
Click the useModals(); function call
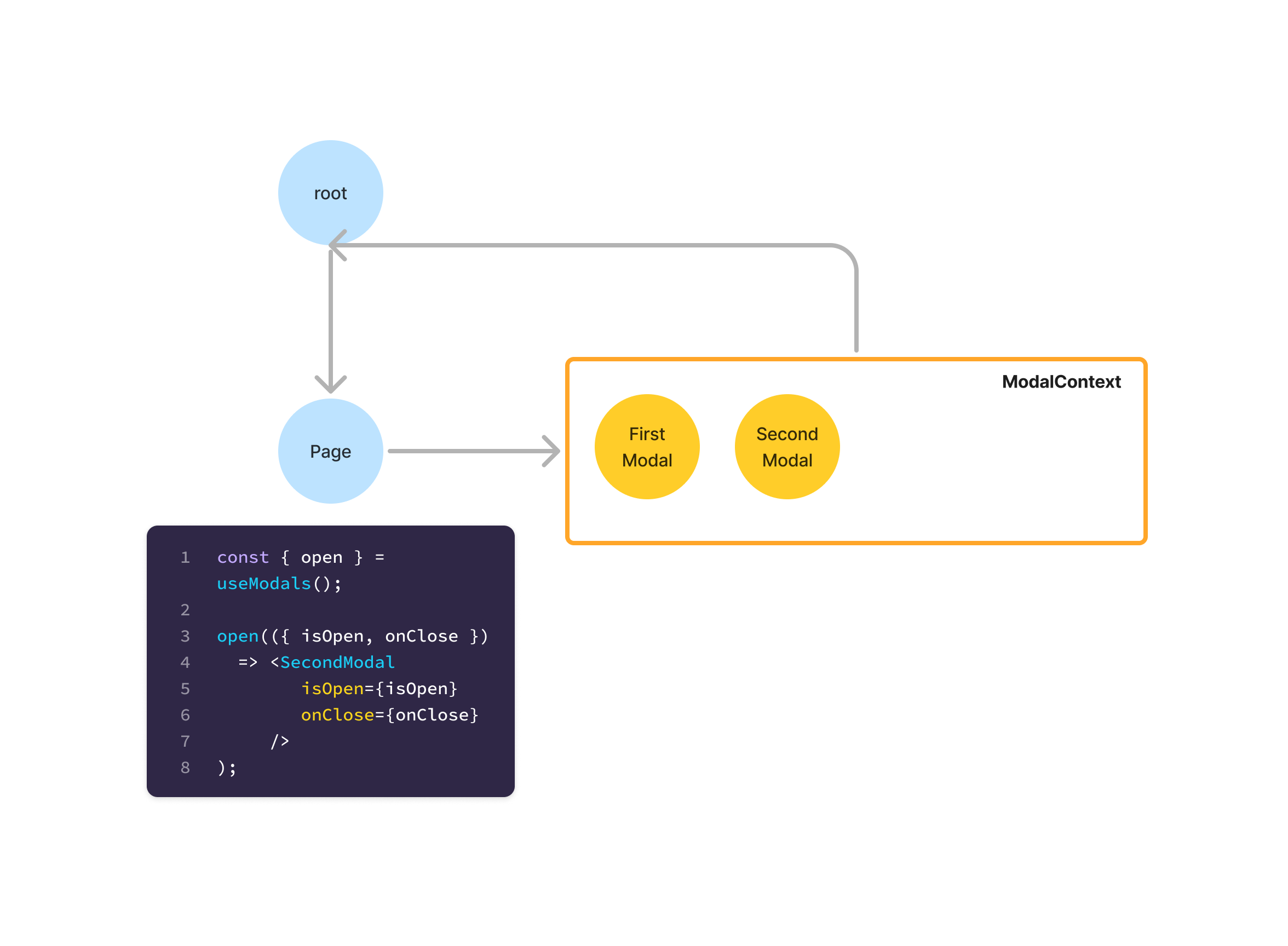(279, 584)
